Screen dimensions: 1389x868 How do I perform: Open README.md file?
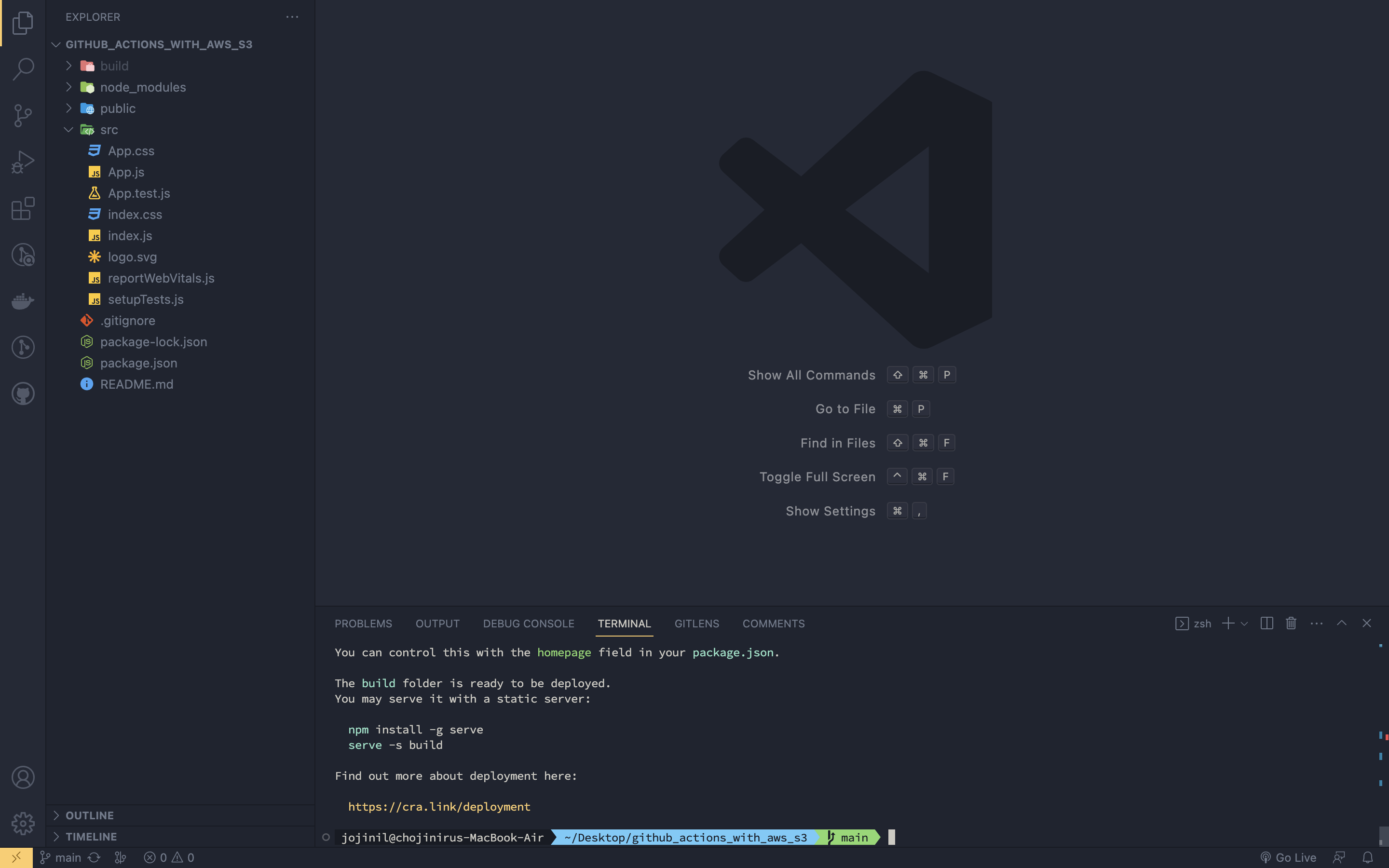pyautogui.click(x=180, y=385)
